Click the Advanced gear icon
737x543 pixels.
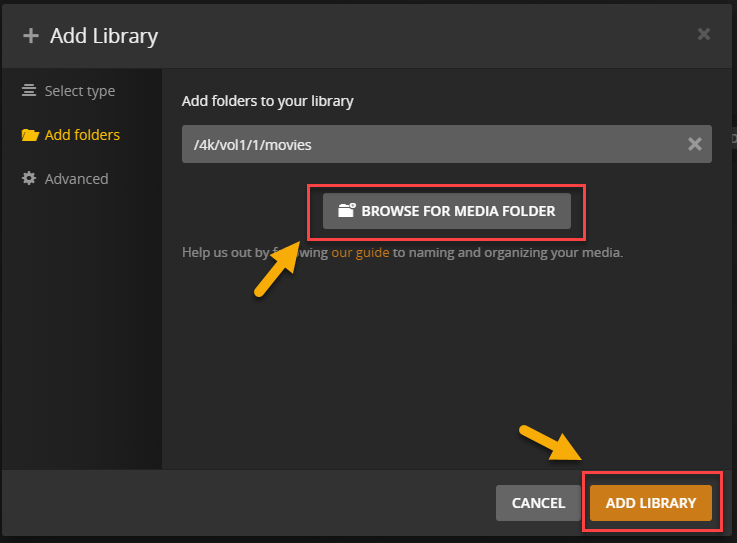(29, 179)
